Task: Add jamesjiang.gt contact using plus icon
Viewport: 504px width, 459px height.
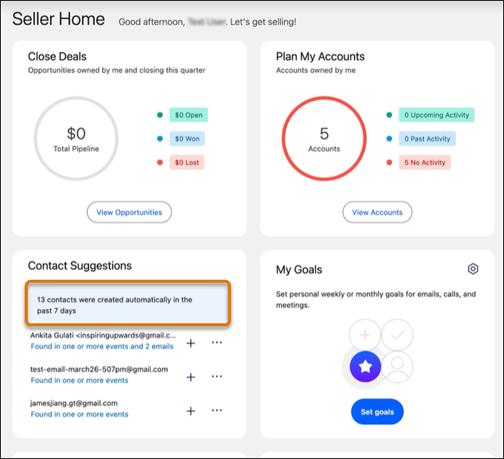Action: click(x=191, y=411)
